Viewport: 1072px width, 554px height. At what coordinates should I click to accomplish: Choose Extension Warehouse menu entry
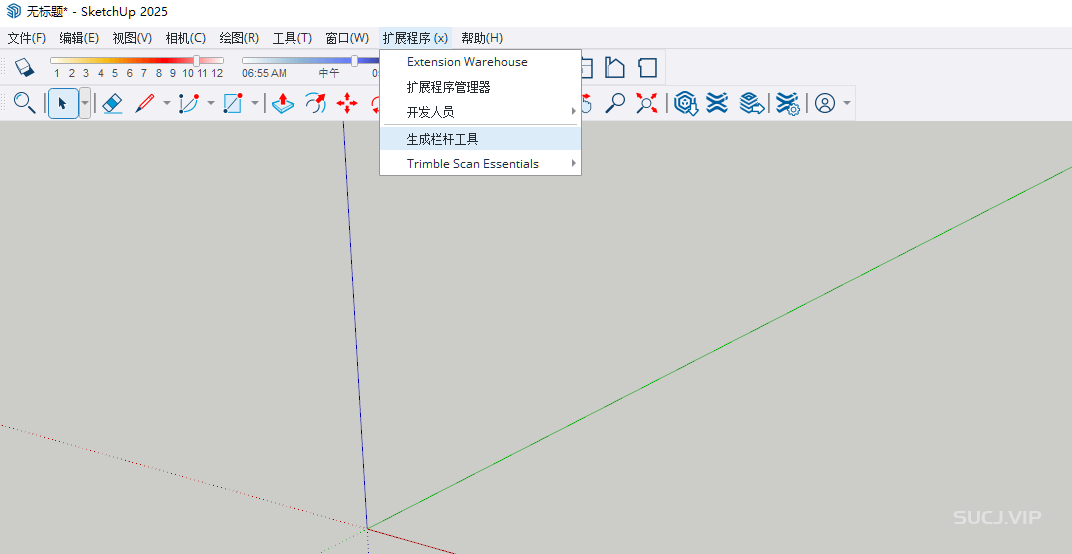click(481, 62)
